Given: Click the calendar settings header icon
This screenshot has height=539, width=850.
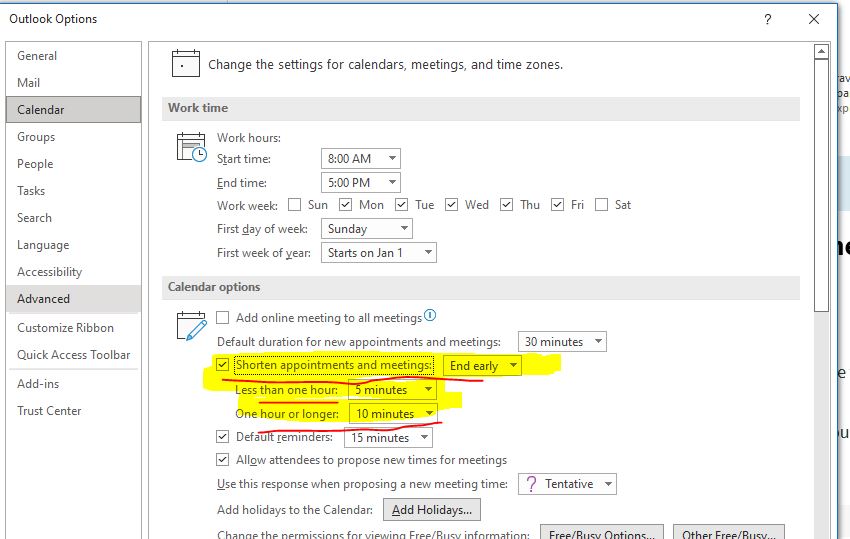Looking at the screenshot, I should click(185, 63).
